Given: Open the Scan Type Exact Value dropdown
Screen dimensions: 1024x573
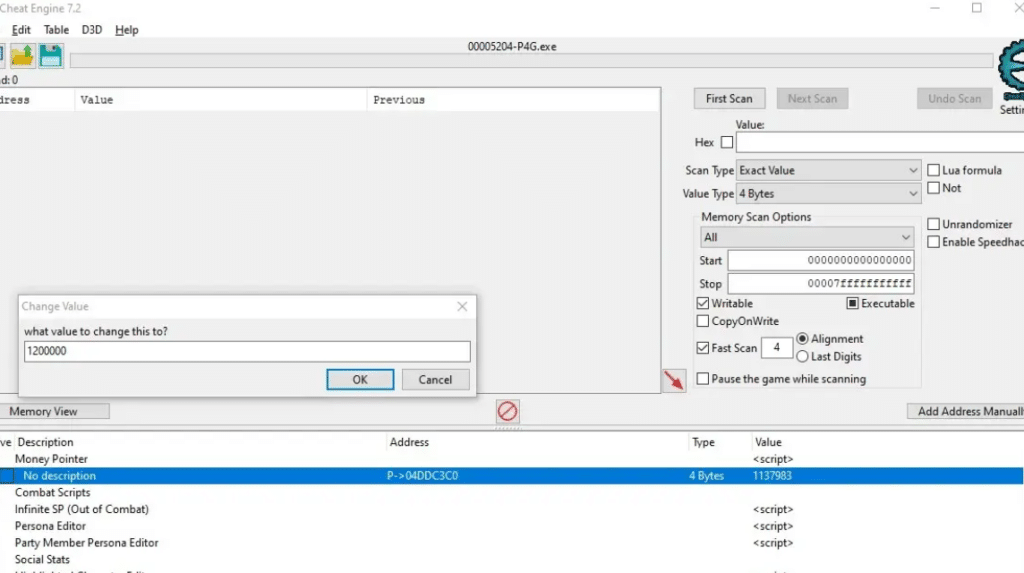Looking at the screenshot, I should (x=828, y=171).
